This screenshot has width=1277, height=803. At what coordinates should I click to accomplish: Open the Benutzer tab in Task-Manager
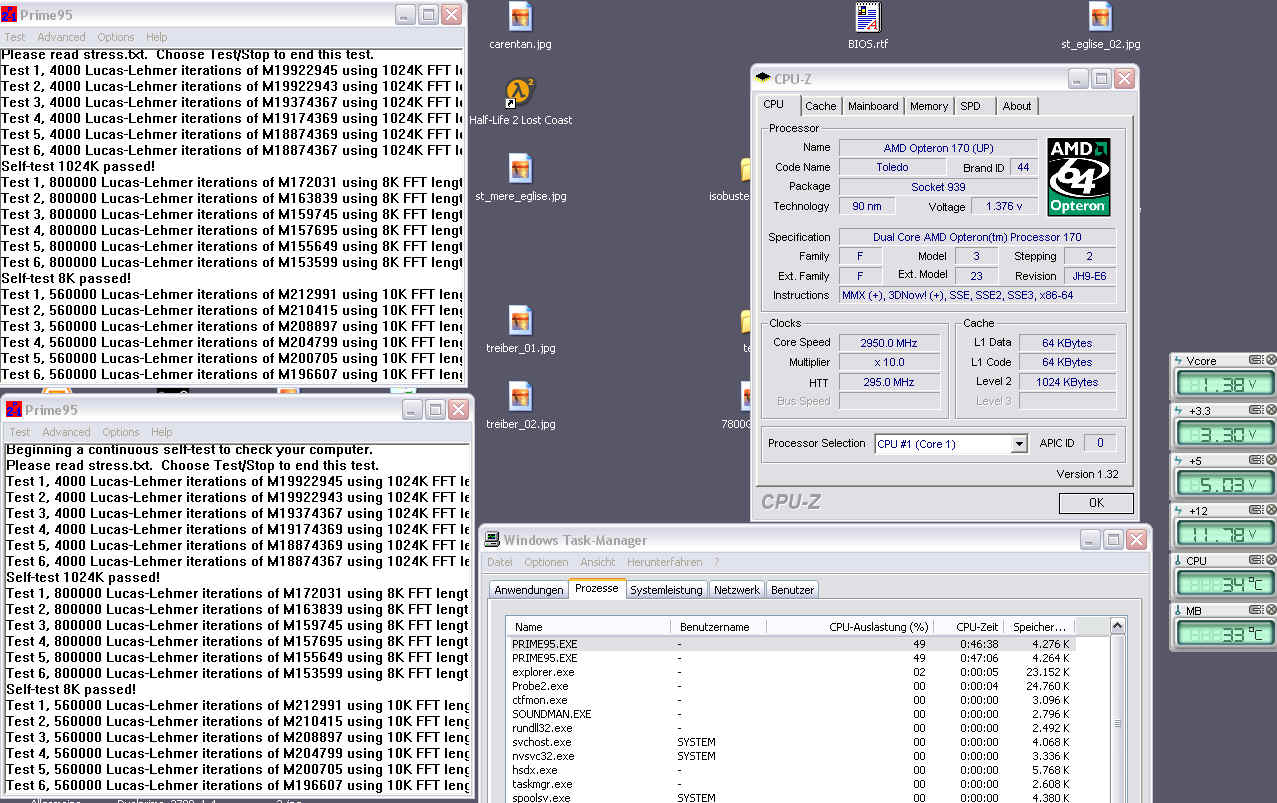click(x=792, y=590)
